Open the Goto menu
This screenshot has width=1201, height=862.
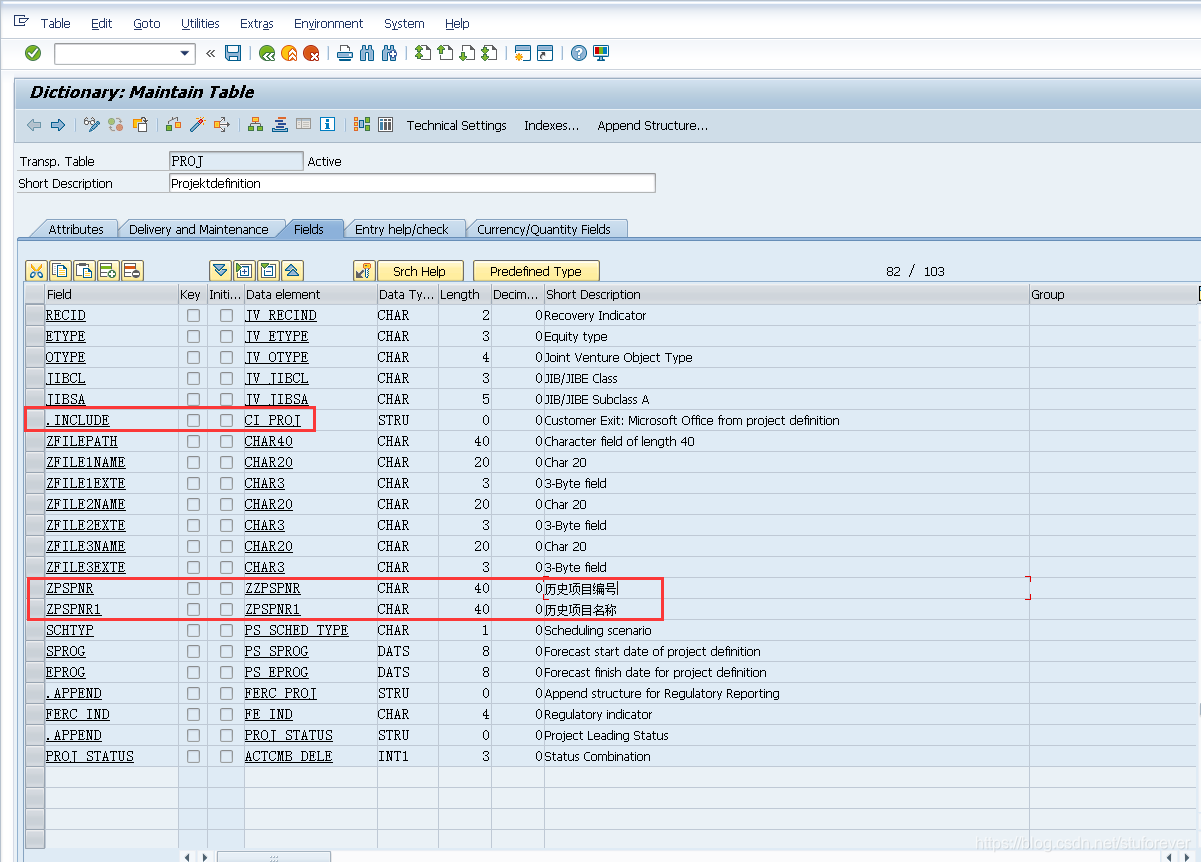coord(147,23)
